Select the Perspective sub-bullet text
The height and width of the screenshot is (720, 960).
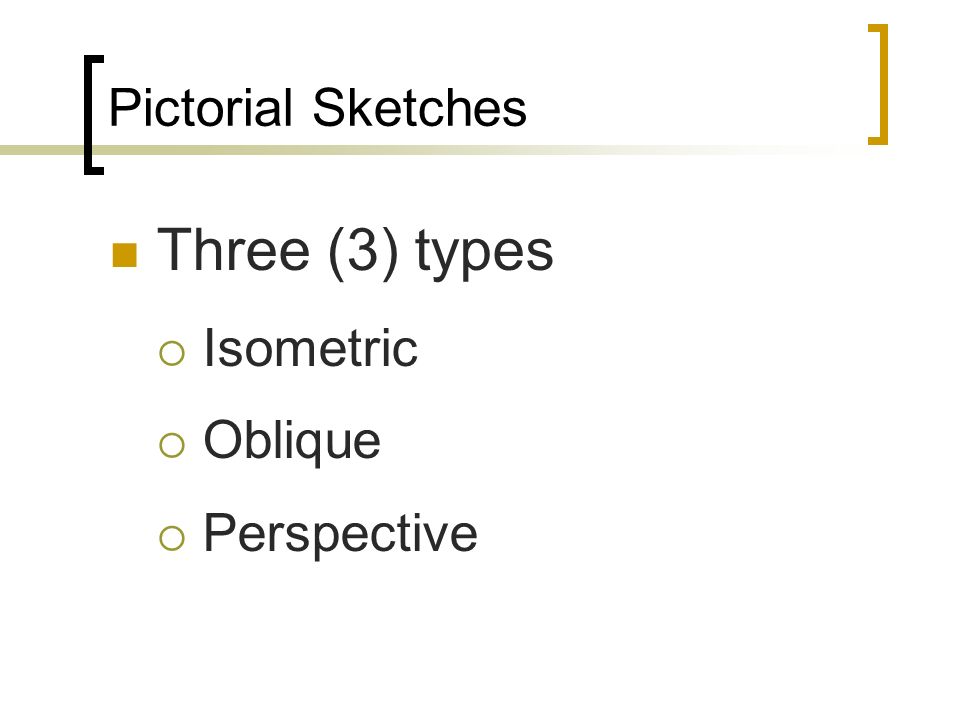(340, 534)
